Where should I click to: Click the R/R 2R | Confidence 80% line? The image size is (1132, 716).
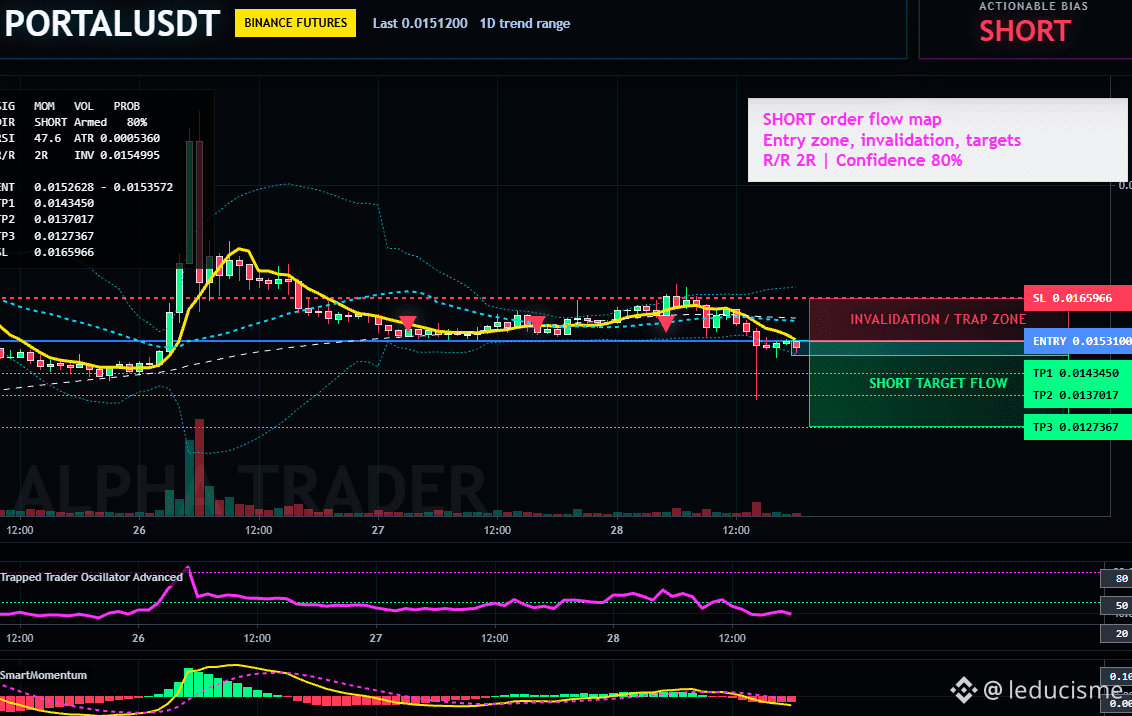click(x=862, y=160)
